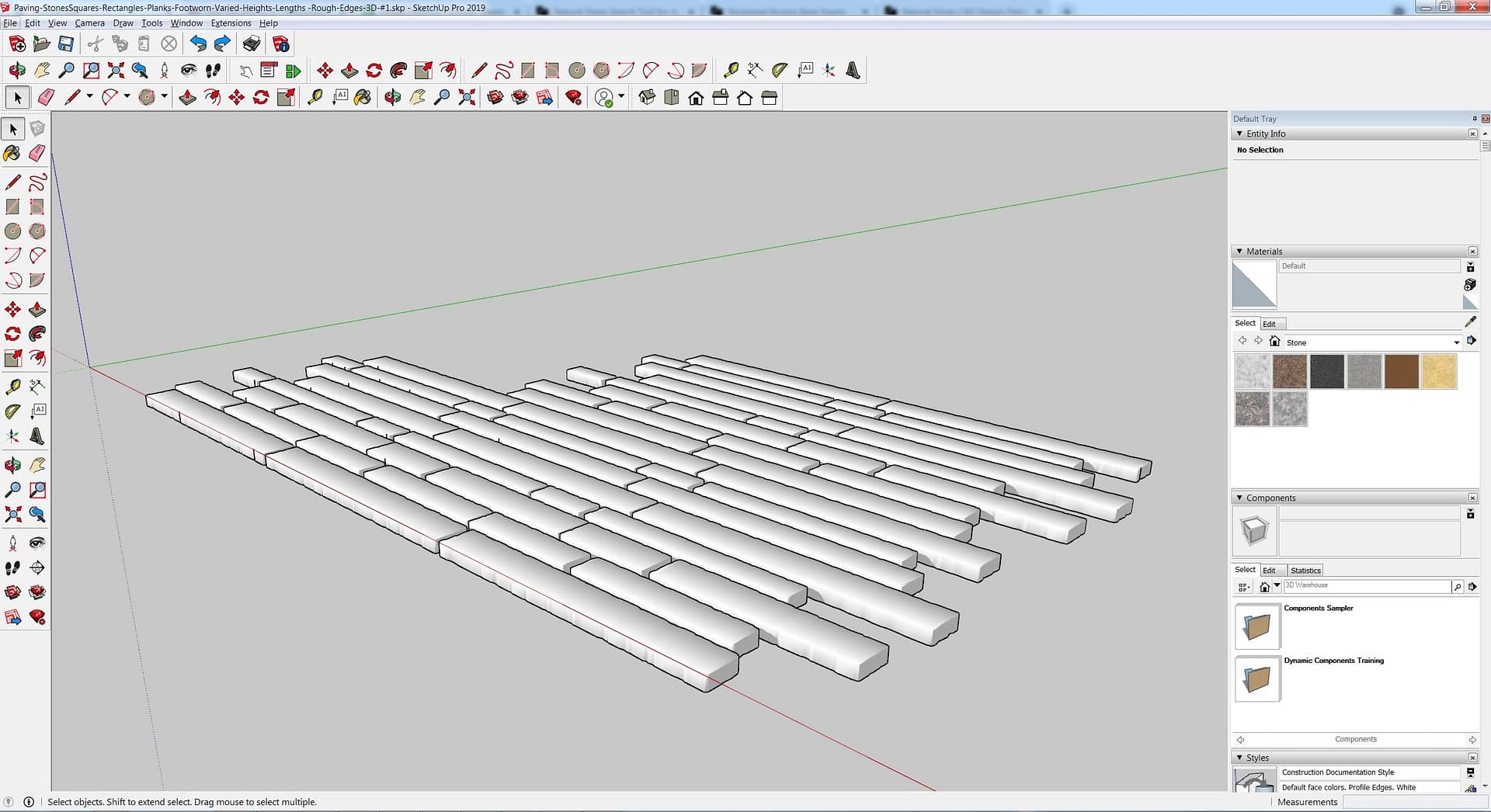Select the Make Component tool in left toolbar
This screenshot has width=1491, height=812.
tap(37, 129)
